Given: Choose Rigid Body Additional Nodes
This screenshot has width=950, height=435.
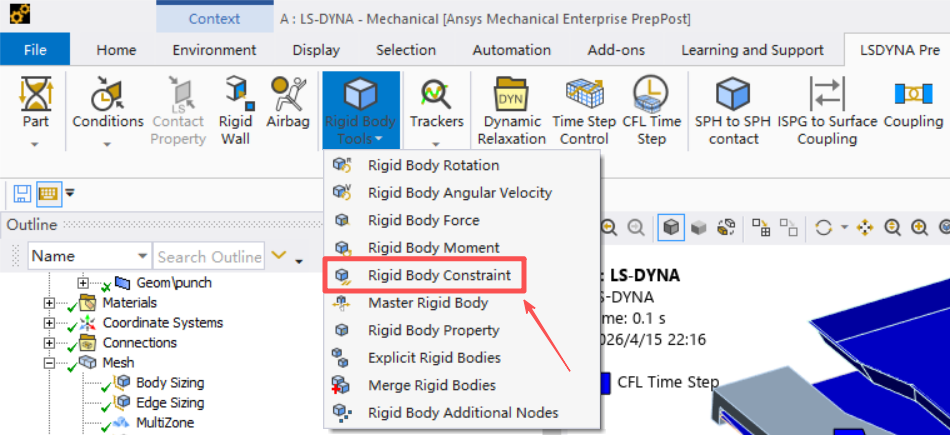Looking at the screenshot, I should (462, 413).
